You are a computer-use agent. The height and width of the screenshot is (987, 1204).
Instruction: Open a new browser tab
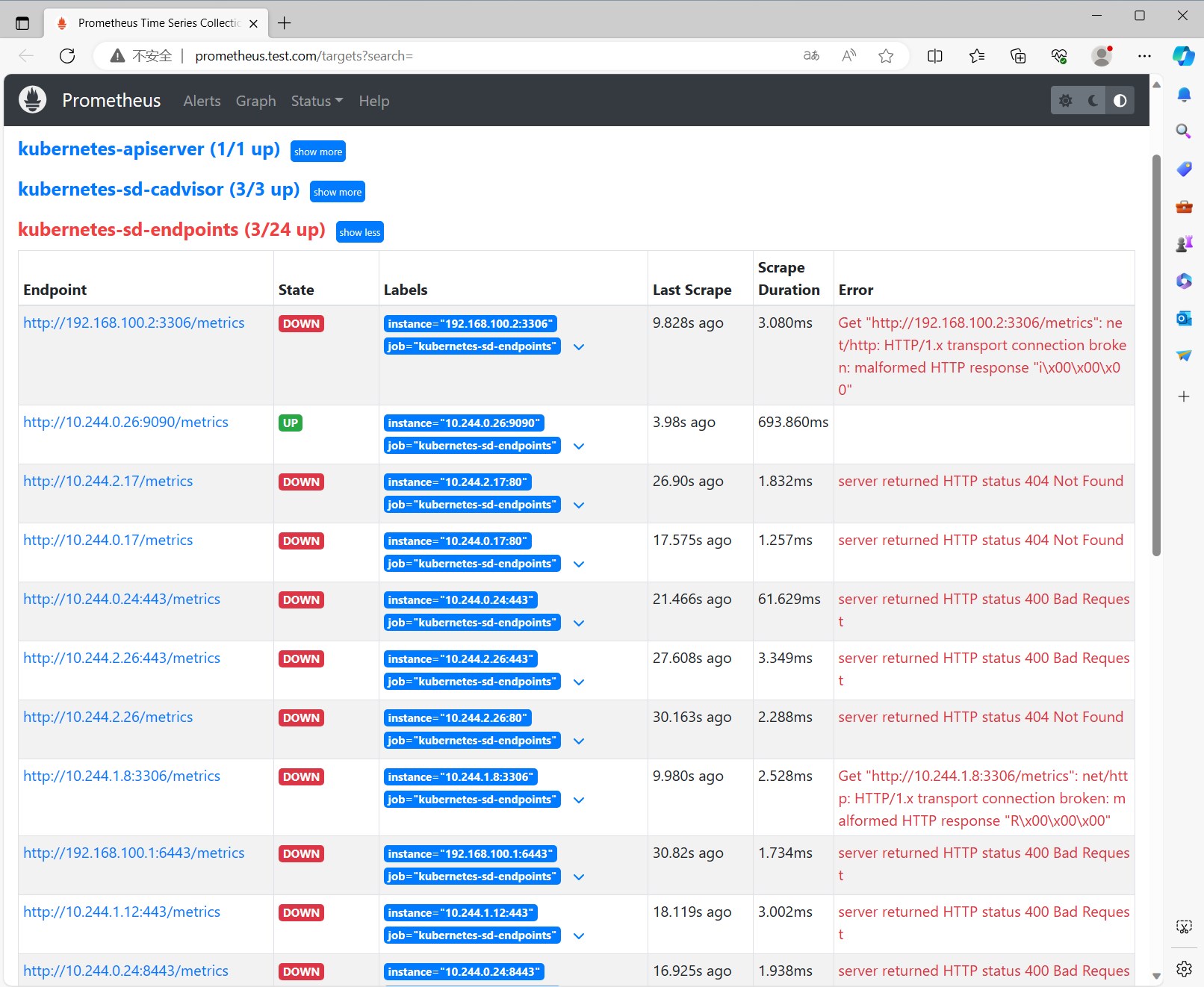click(285, 23)
